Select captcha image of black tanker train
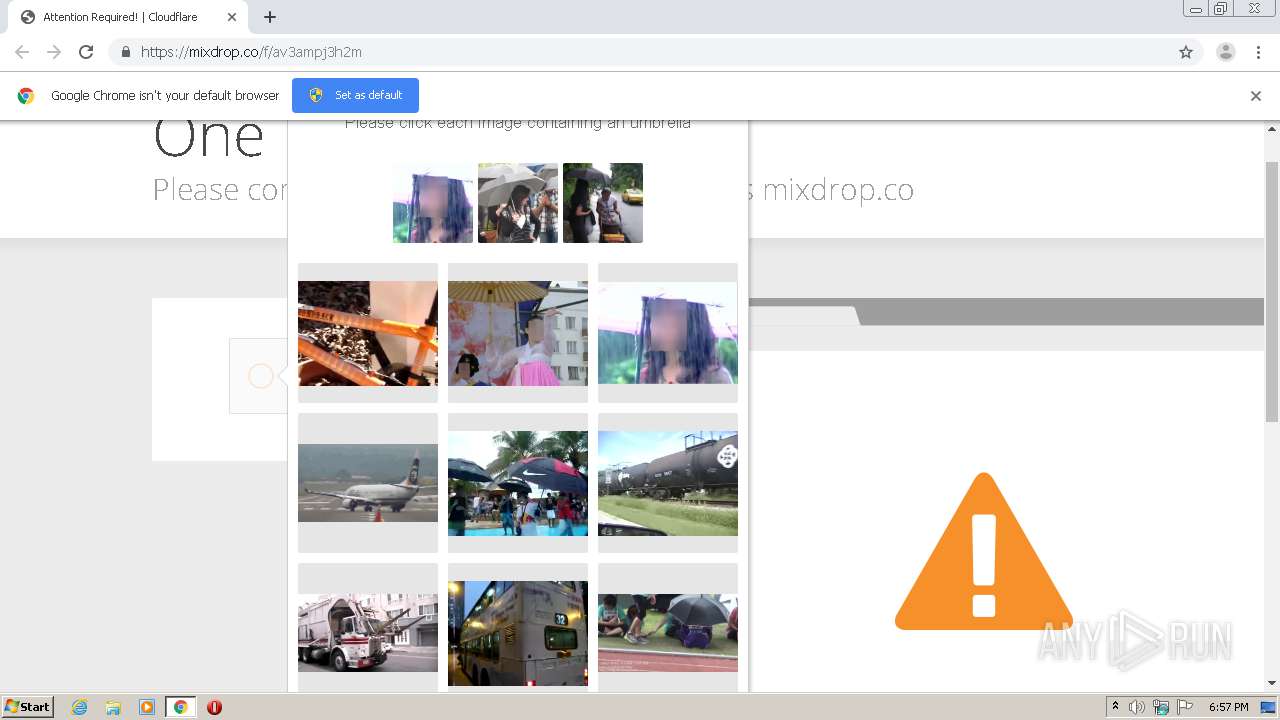Image resolution: width=1280 pixels, height=720 pixels. pos(668,483)
